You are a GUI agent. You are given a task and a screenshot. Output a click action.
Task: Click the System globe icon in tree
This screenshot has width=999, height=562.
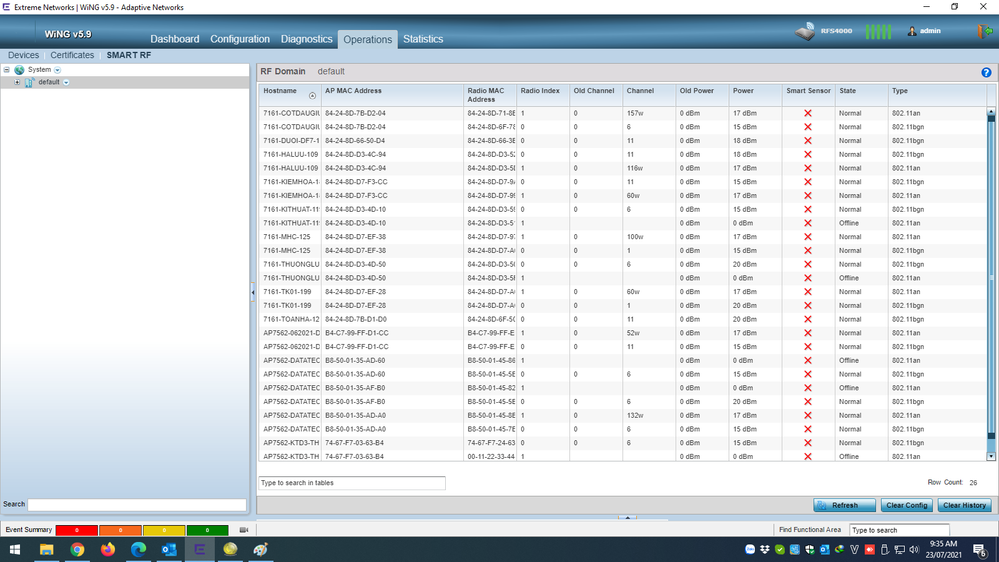click(x=19, y=70)
